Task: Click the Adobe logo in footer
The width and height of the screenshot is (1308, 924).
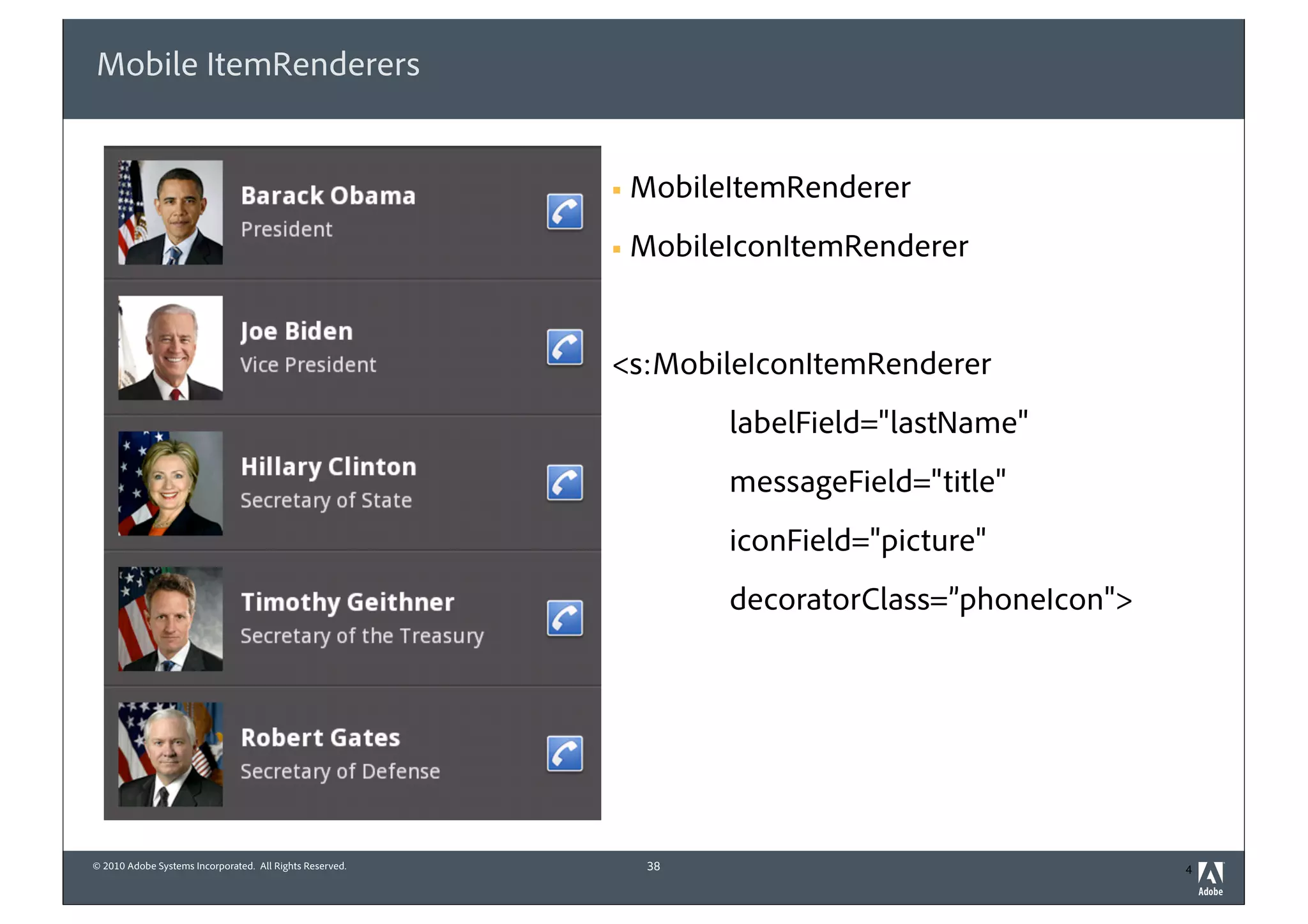Action: pos(1210,879)
